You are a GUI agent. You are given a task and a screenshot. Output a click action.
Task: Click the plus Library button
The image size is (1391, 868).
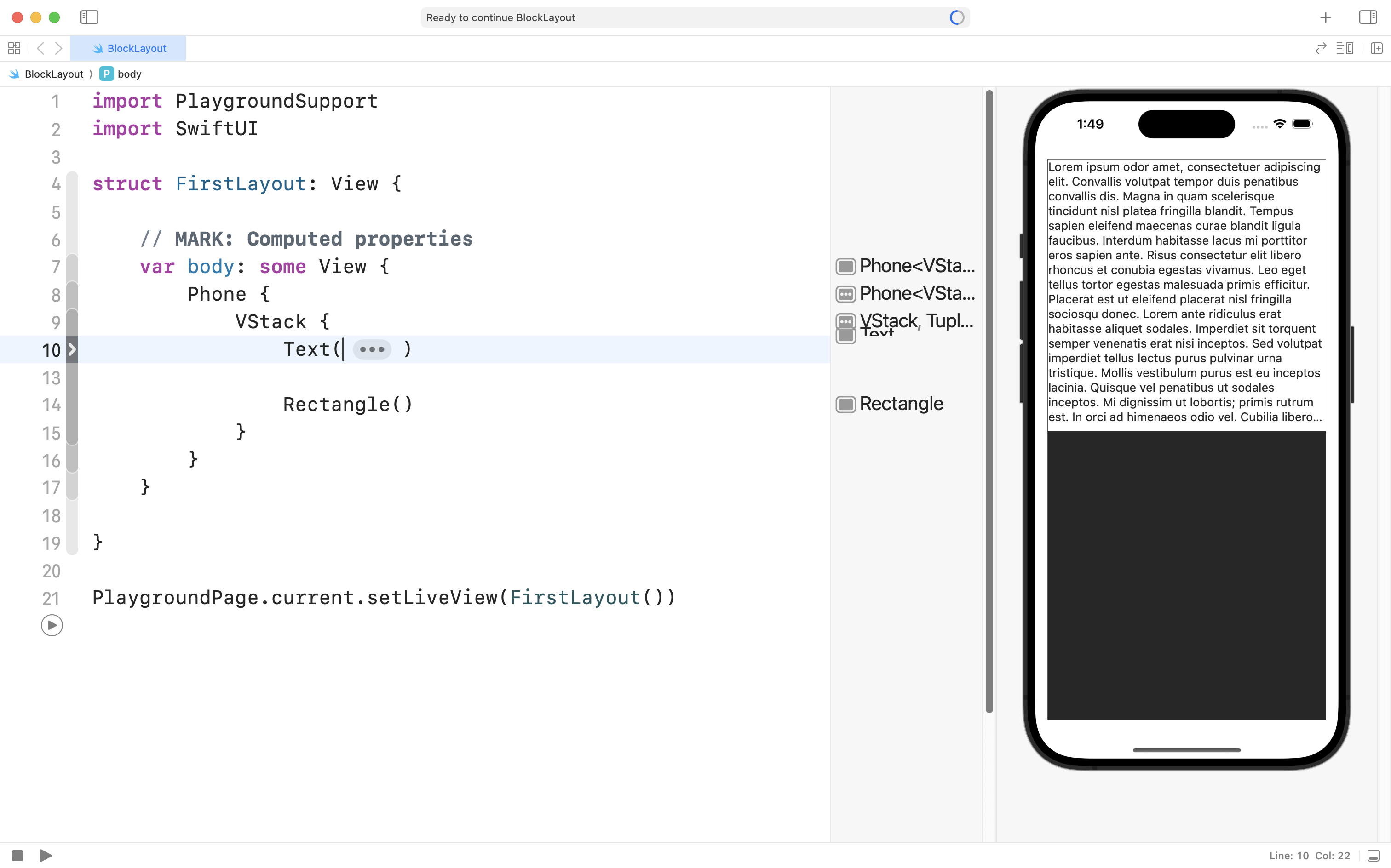tap(1325, 18)
